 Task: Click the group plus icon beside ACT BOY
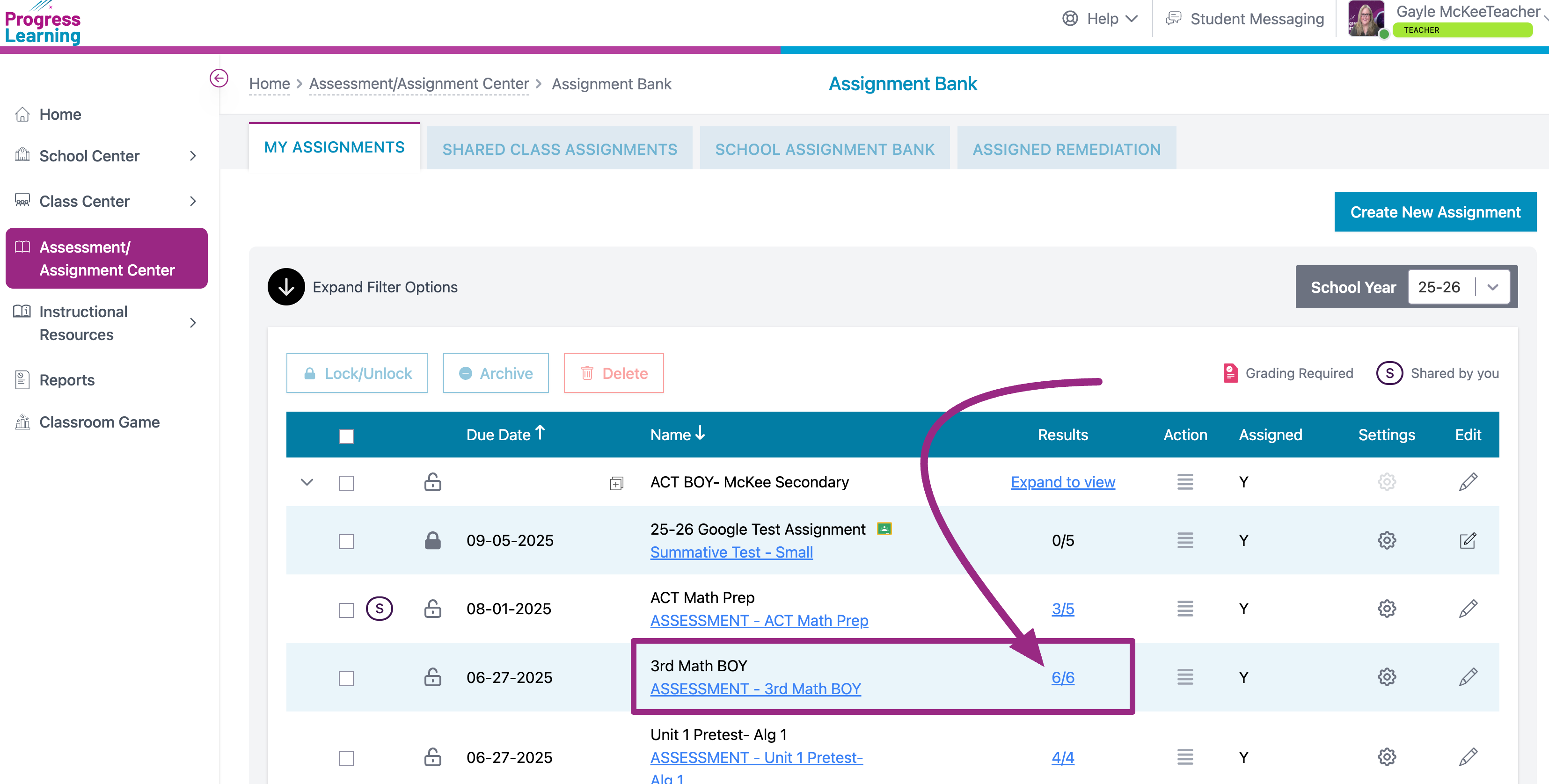[x=616, y=483]
